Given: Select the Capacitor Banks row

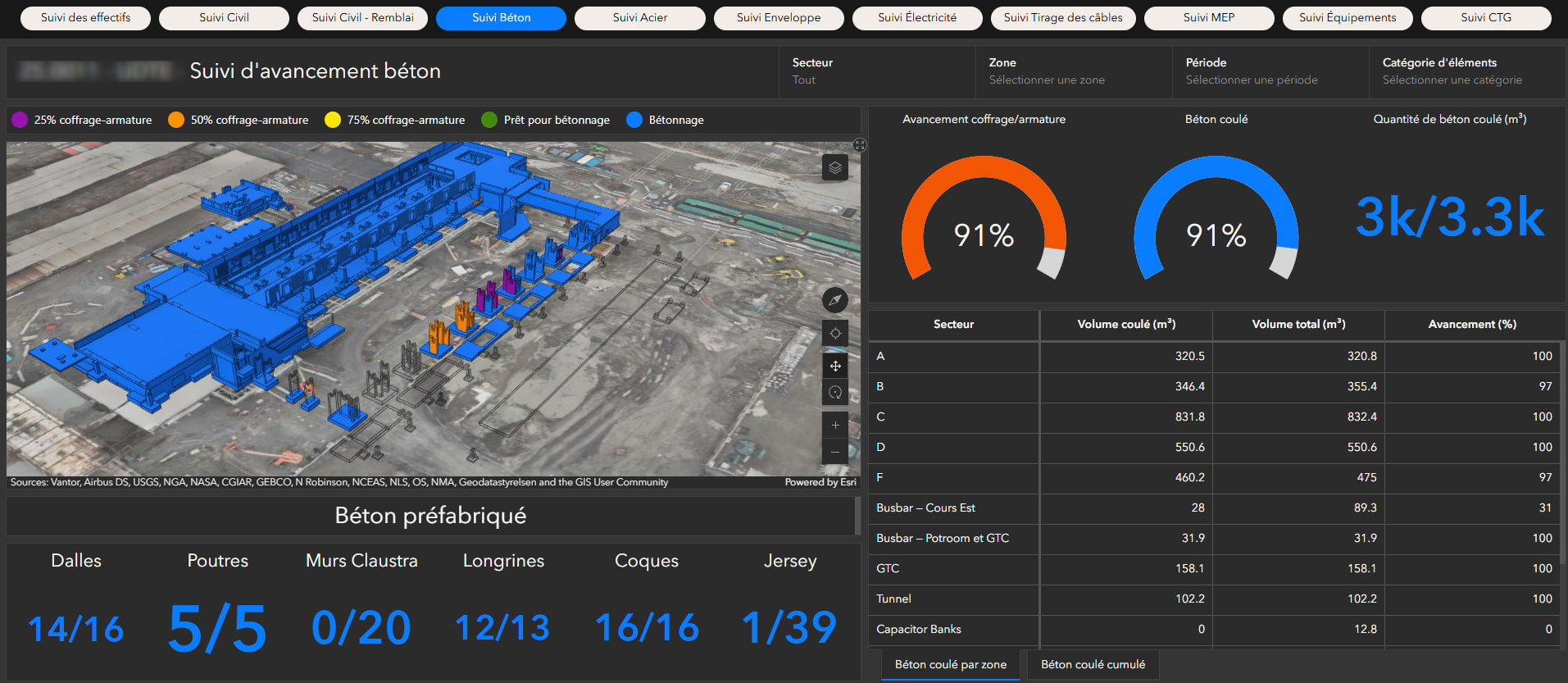Looking at the screenshot, I should click(1214, 630).
